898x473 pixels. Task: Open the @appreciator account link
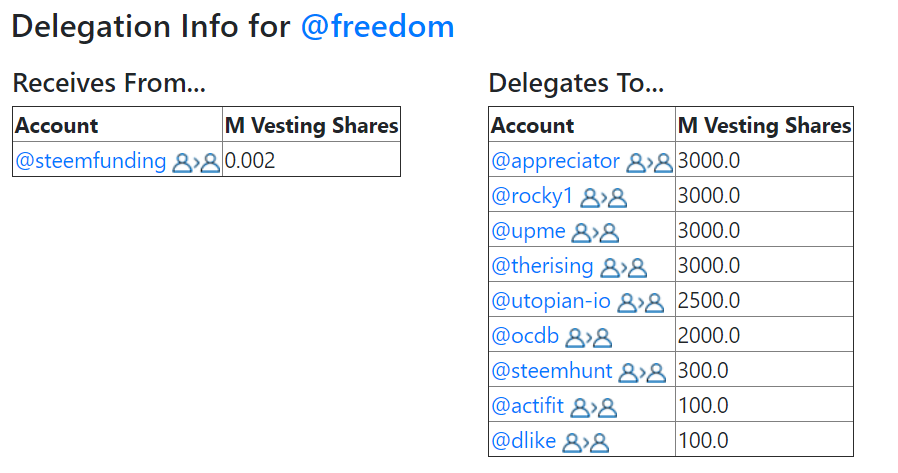tap(556, 161)
